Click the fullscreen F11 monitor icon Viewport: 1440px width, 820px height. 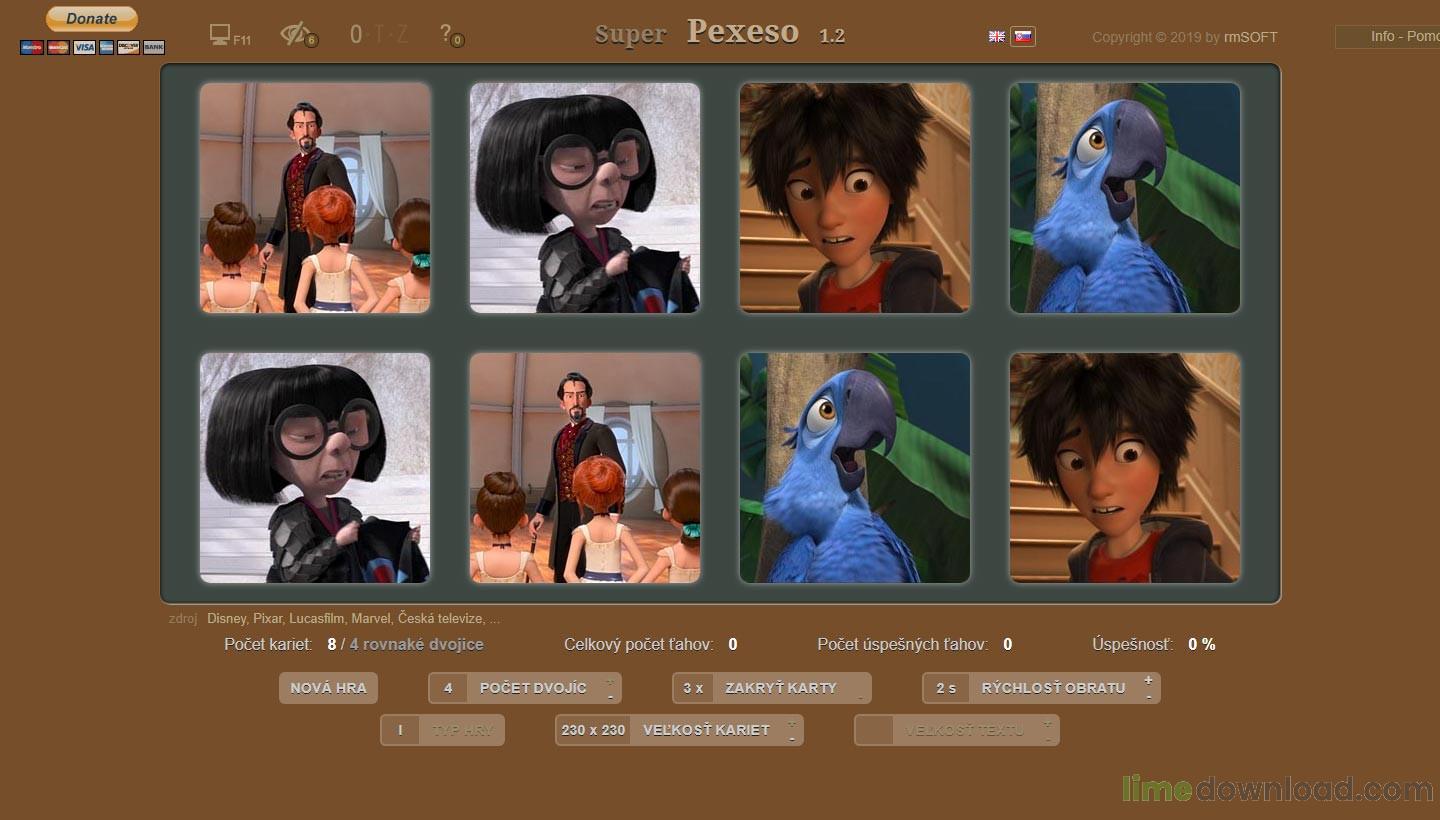click(221, 35)
